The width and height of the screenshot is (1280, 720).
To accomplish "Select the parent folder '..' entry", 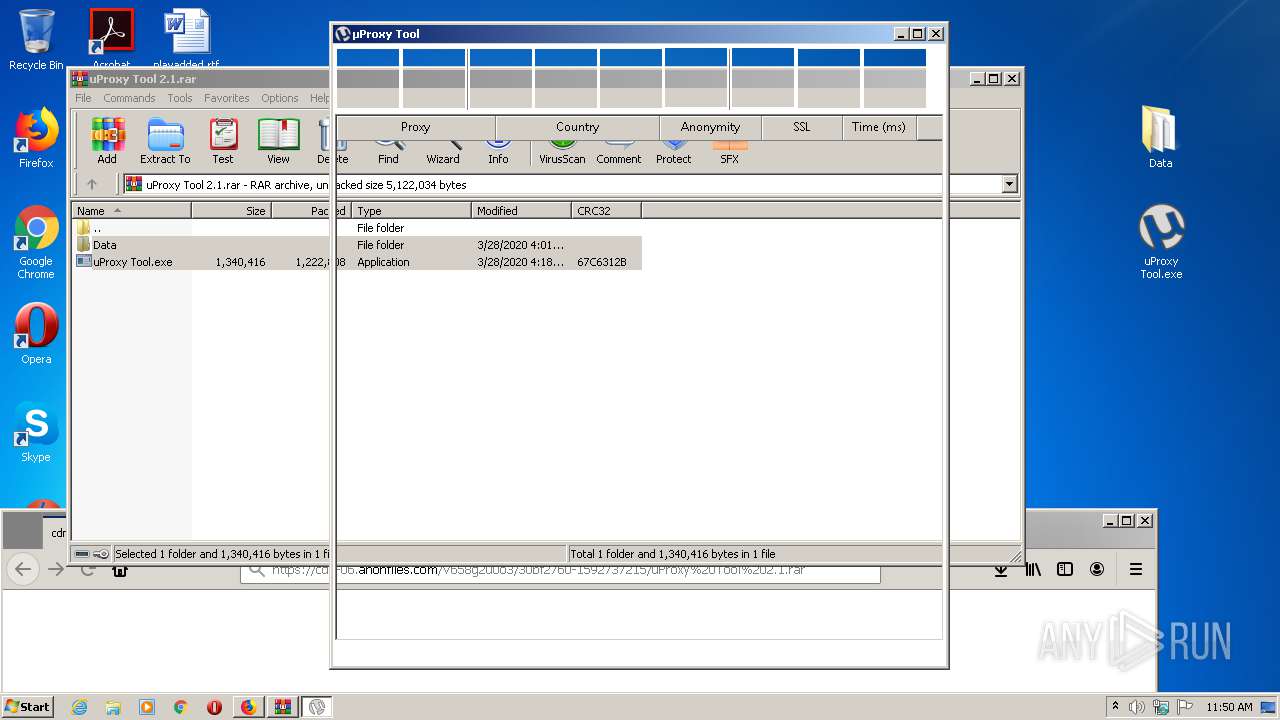I will (97, 228).
